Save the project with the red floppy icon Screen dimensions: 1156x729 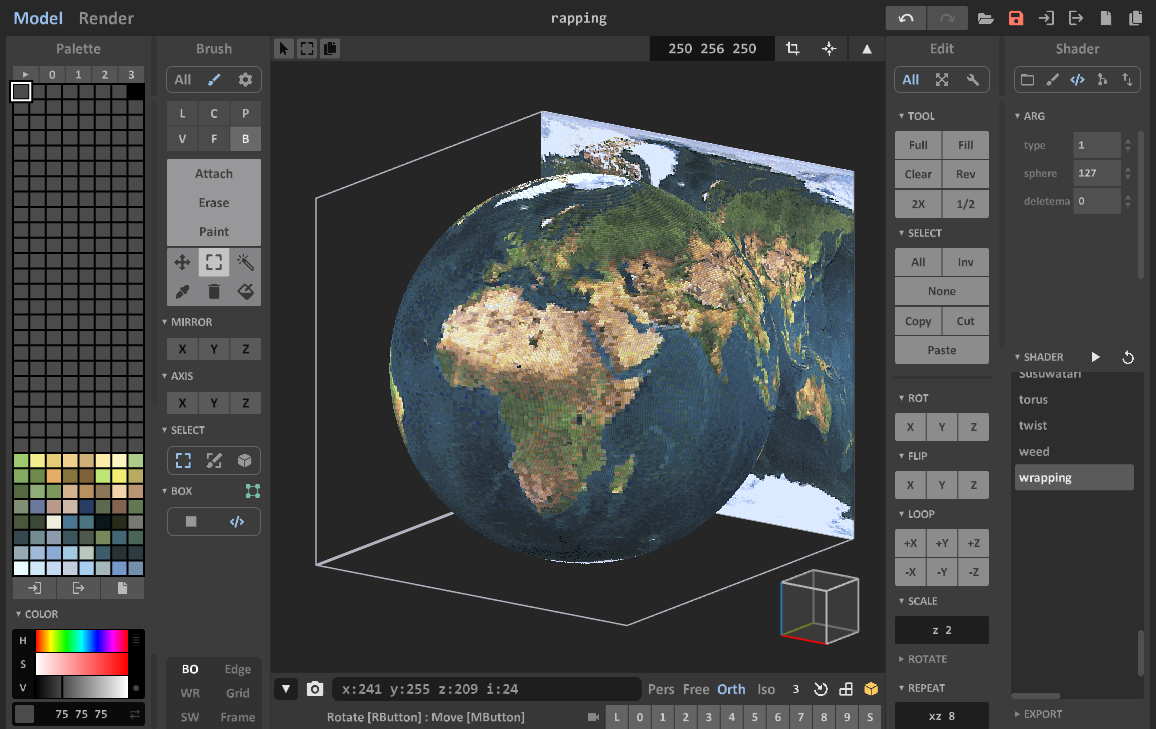coord(1016,18)
